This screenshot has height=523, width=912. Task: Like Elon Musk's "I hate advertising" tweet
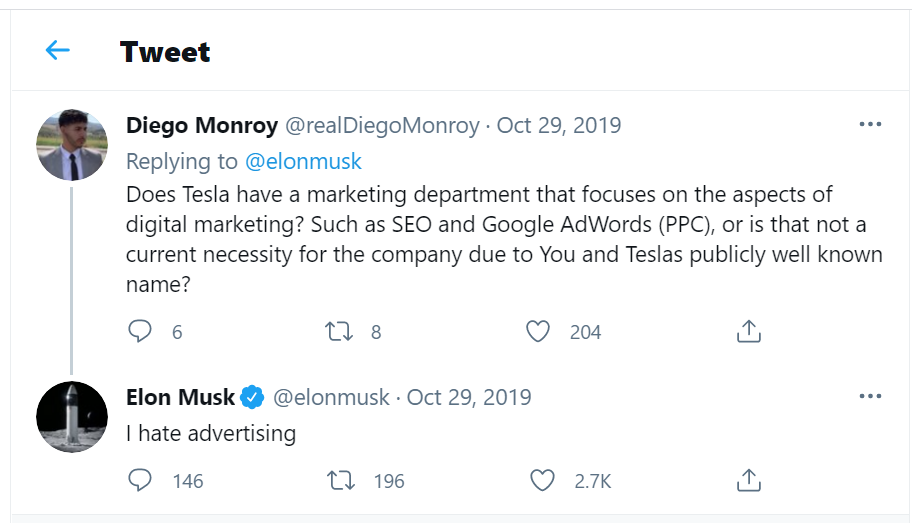tap(542, 481)
